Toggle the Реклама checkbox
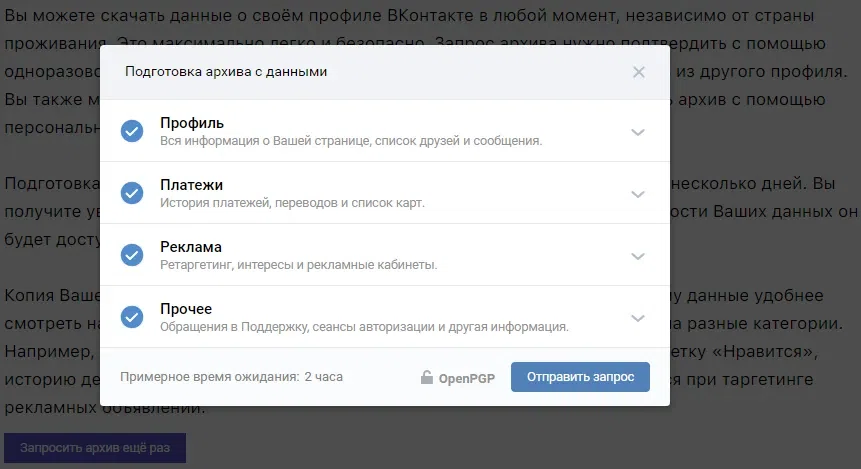861x469 pixels. (132, 255)
